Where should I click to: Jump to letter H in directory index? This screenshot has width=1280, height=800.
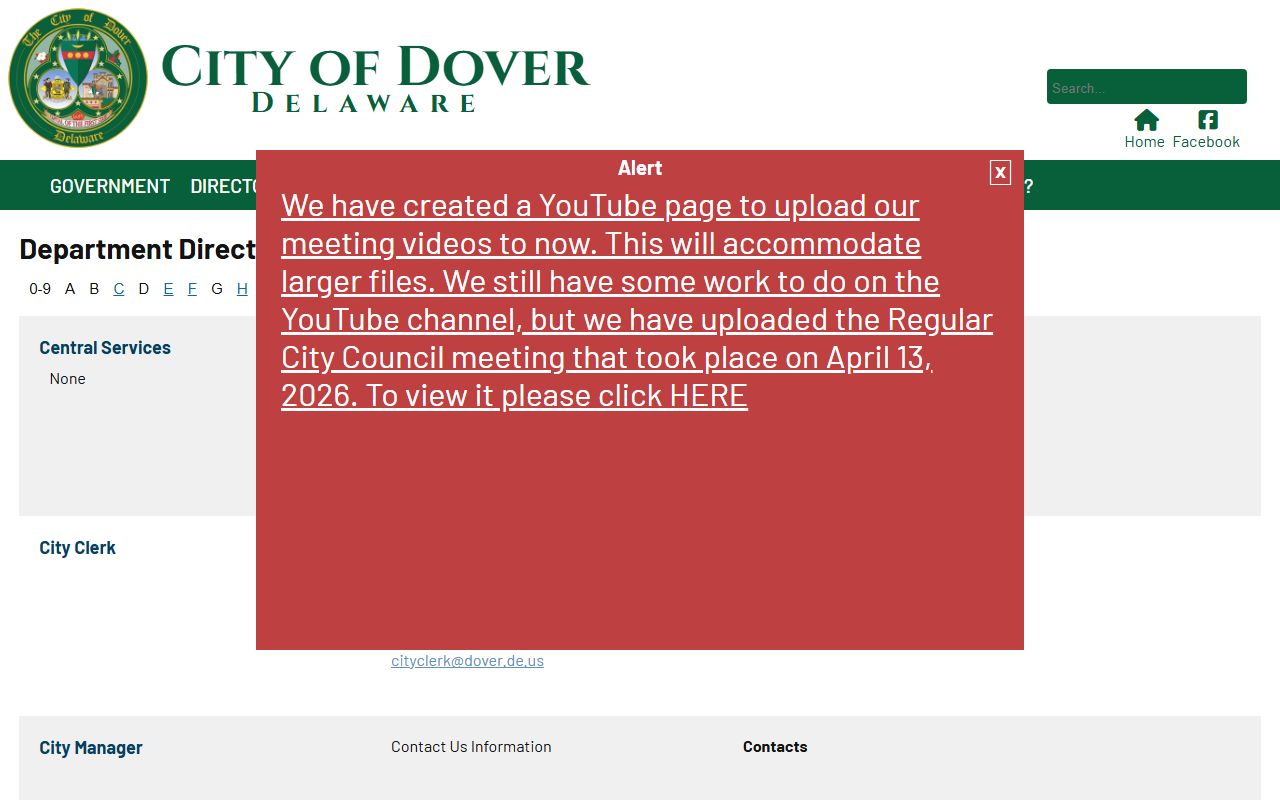[x=242, y=289]
